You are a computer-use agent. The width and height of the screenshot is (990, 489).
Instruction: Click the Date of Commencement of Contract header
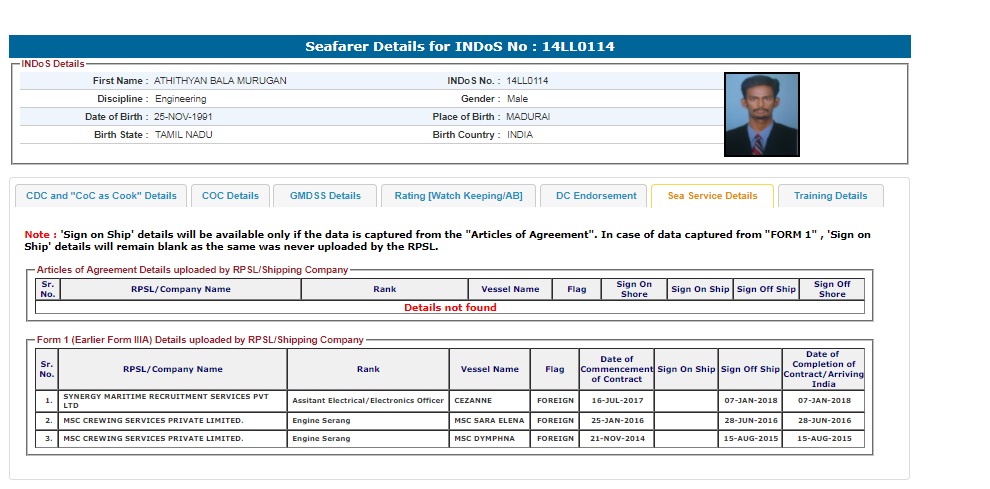tap(616, 369)
